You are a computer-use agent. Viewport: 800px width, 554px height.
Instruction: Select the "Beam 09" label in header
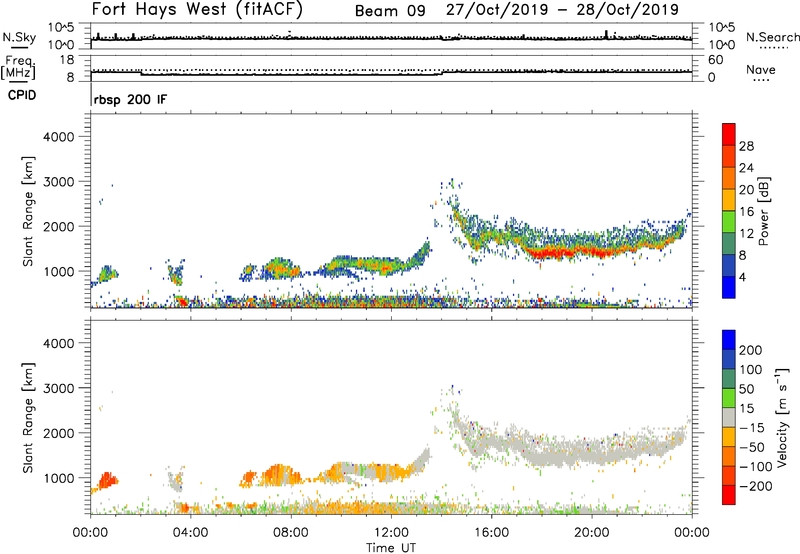(x=390, y=11)
